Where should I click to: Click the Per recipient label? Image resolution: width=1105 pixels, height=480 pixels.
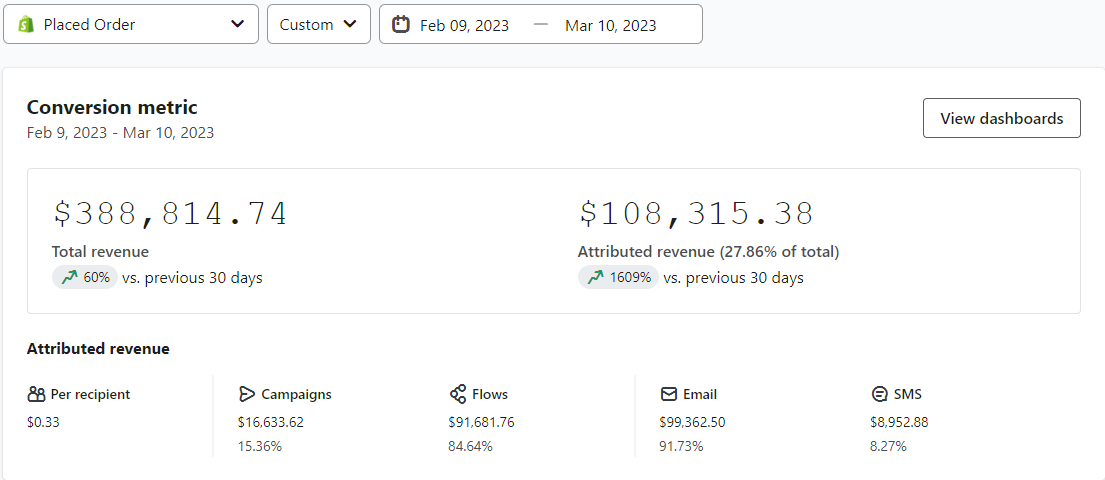point(90,394)
